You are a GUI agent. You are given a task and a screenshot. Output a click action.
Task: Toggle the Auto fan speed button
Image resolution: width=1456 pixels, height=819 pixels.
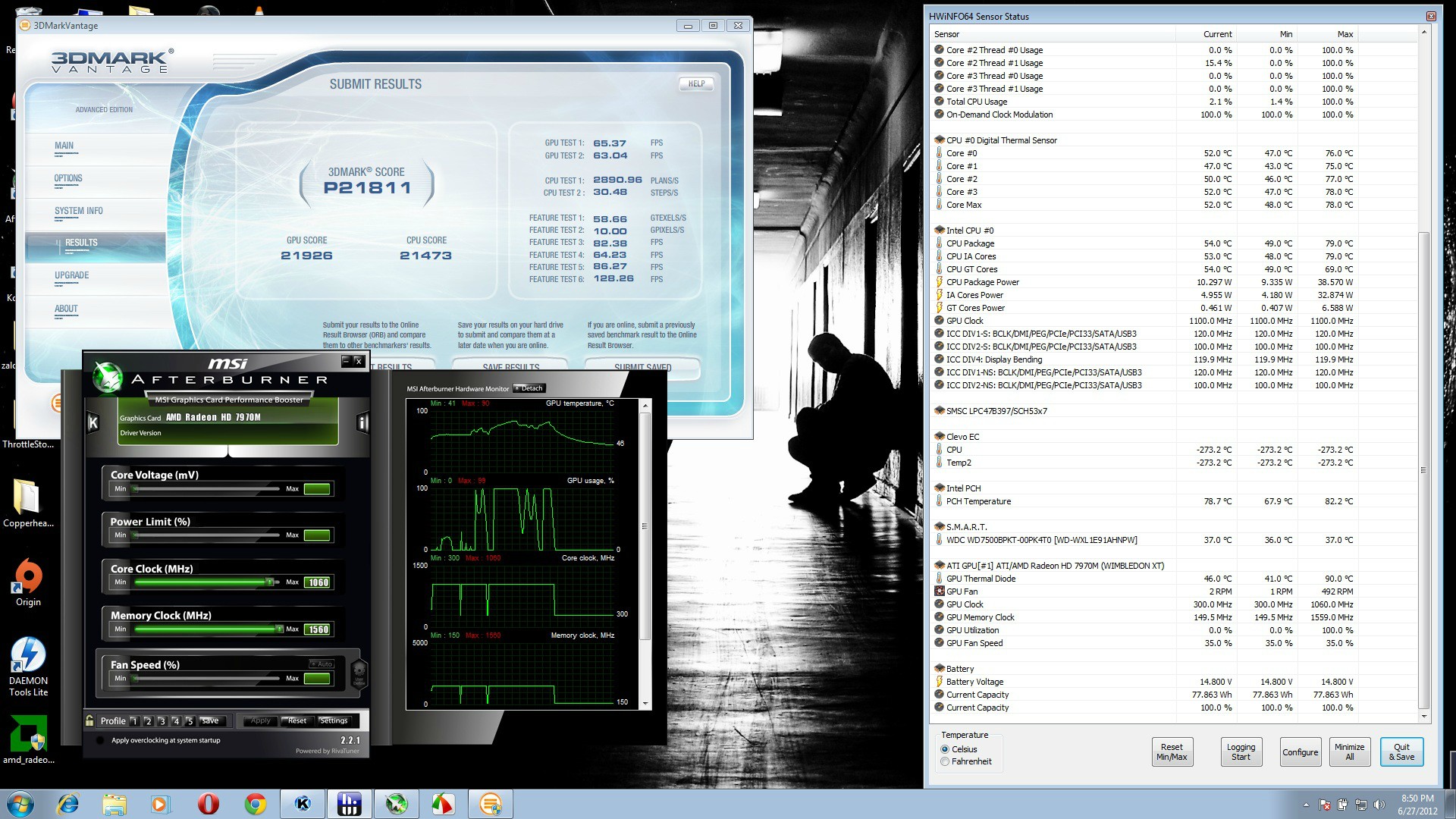(322, 664)
